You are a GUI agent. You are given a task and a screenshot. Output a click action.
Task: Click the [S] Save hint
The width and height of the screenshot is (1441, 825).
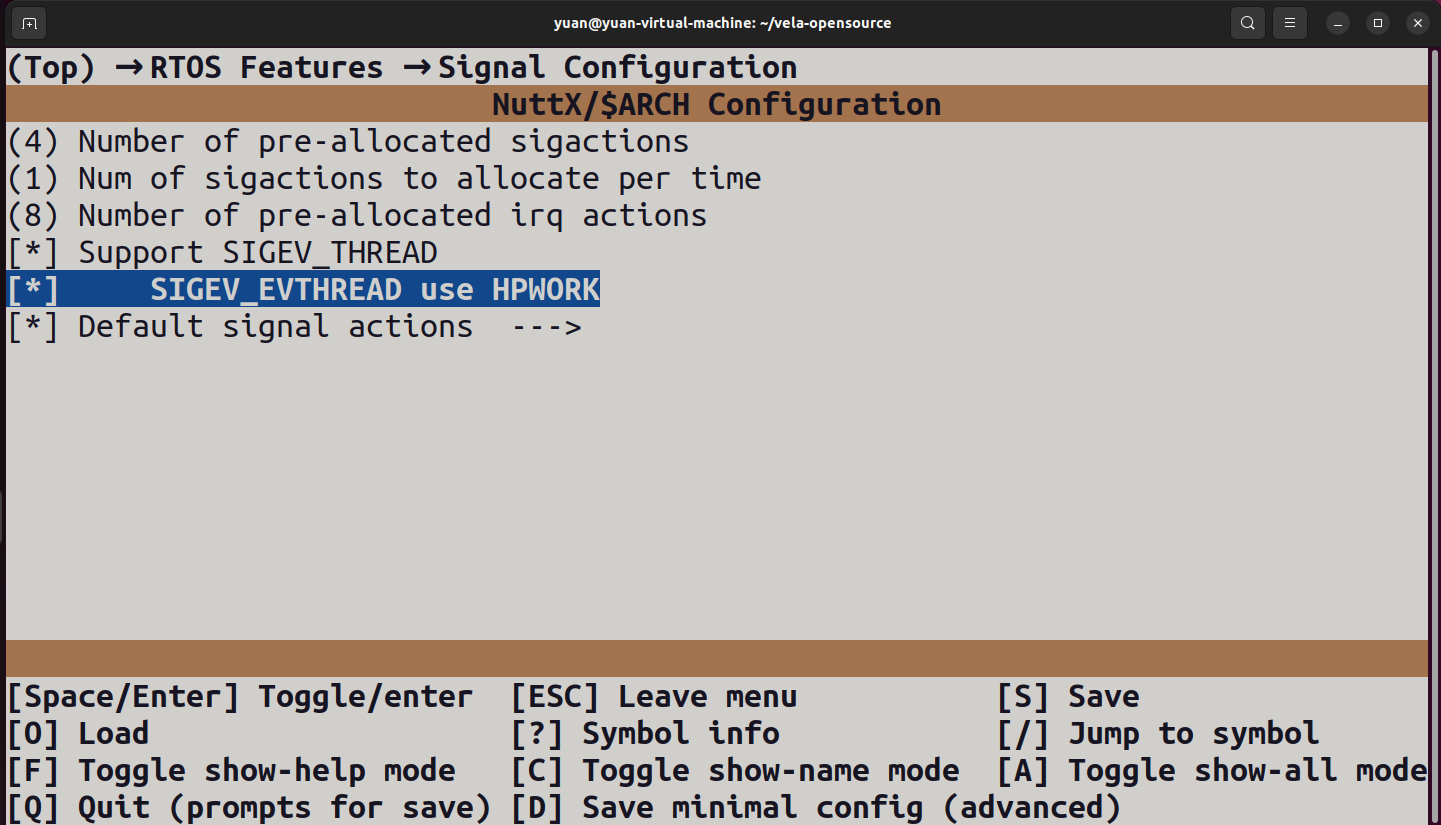pyautogui.click(x=1068, y=696)
